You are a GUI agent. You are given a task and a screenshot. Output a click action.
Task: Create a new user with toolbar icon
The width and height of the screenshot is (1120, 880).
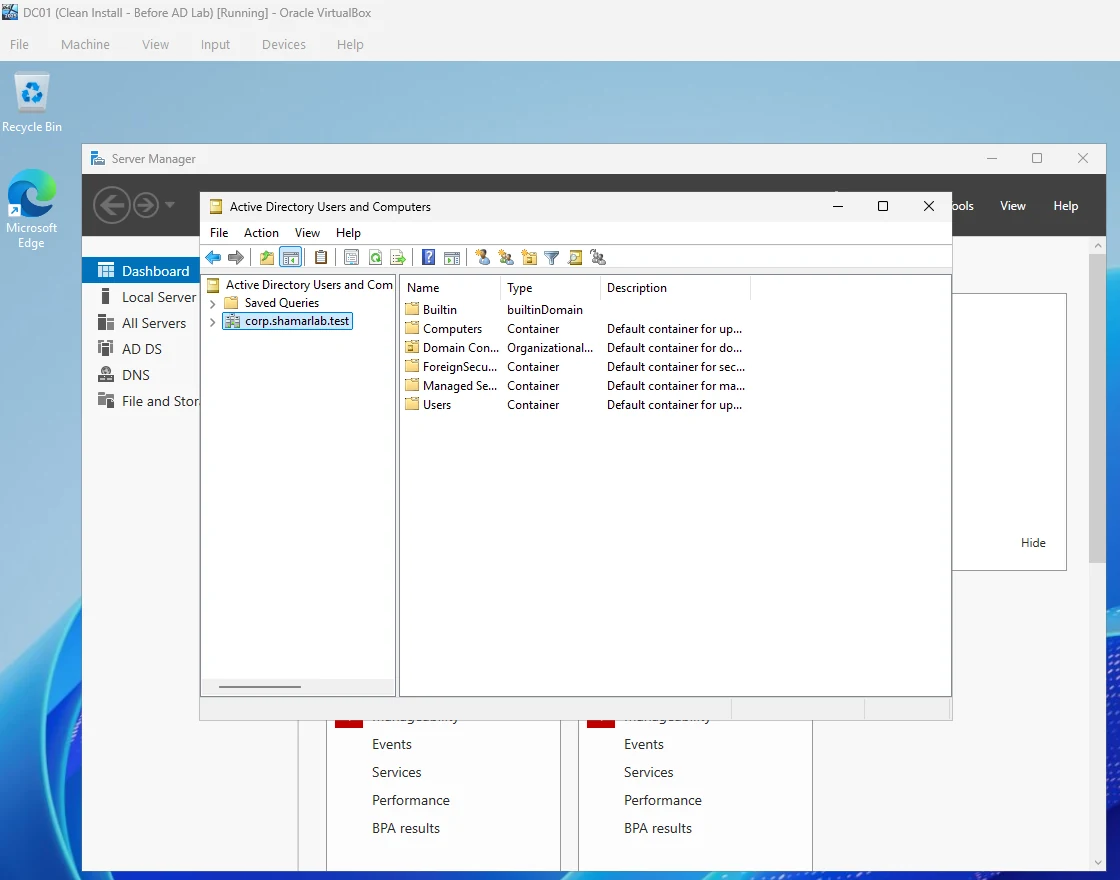tap(483, 258)
